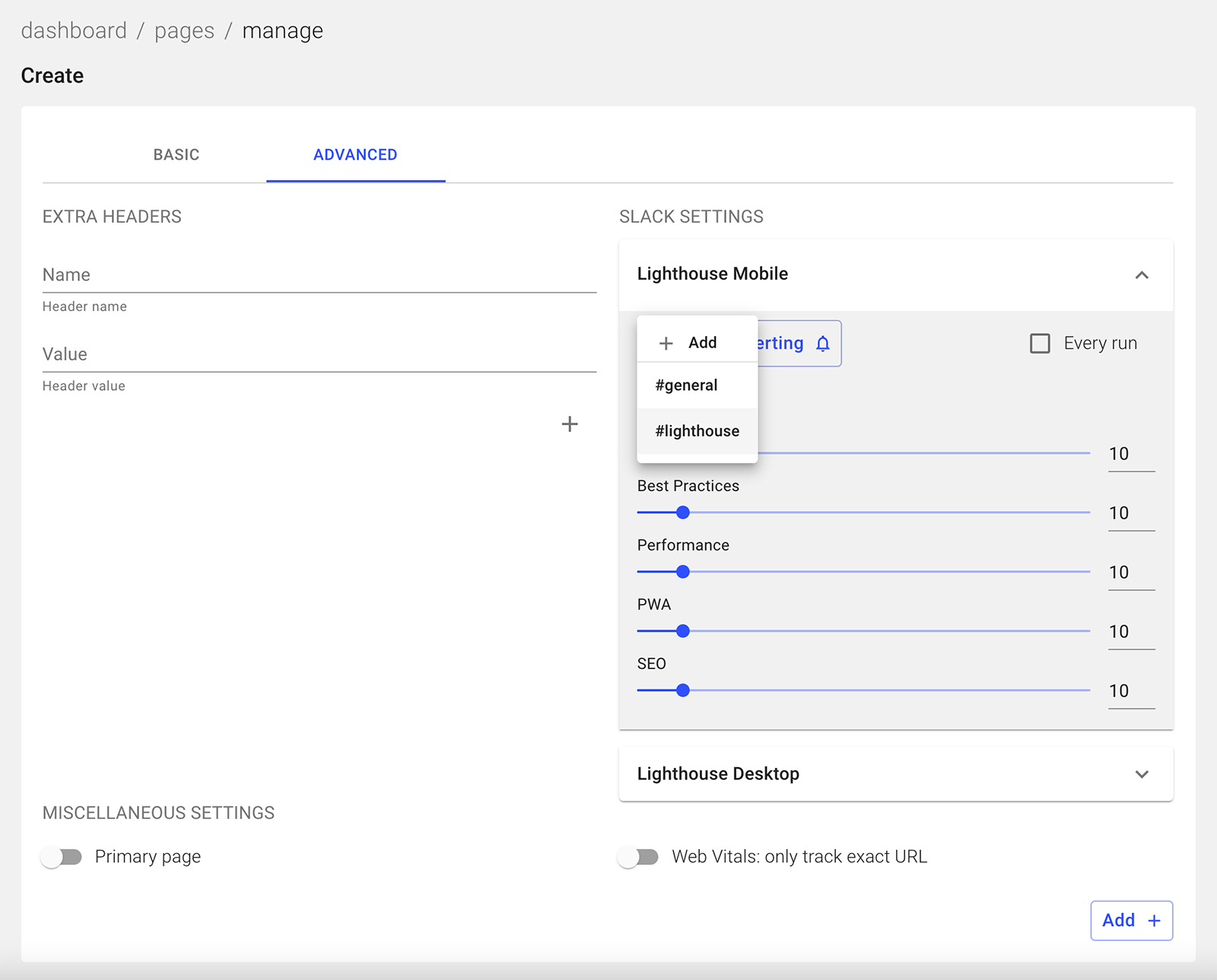Click the SEO value field

(1131, 691)
